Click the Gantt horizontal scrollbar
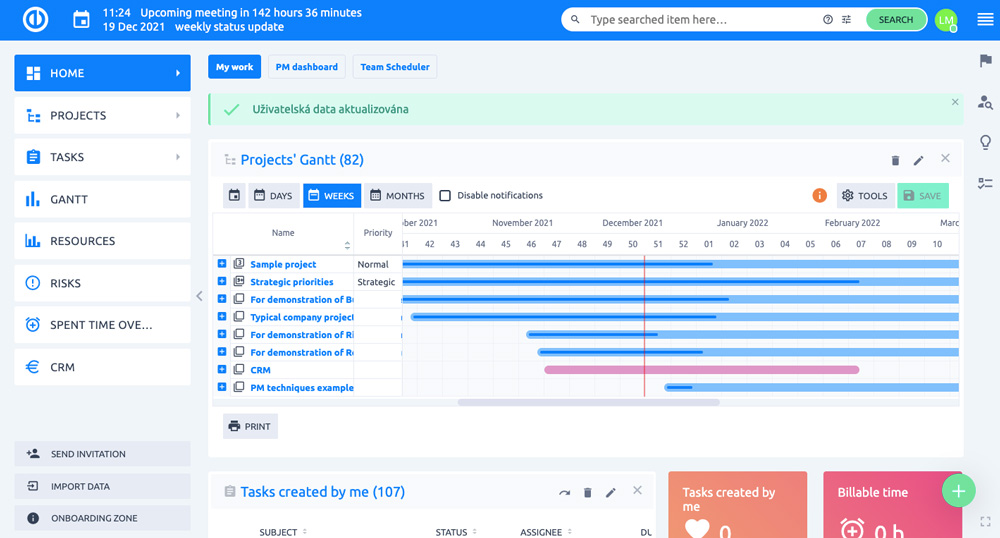The height and width of the screenshot is (538, 1000). coord(589,402)
